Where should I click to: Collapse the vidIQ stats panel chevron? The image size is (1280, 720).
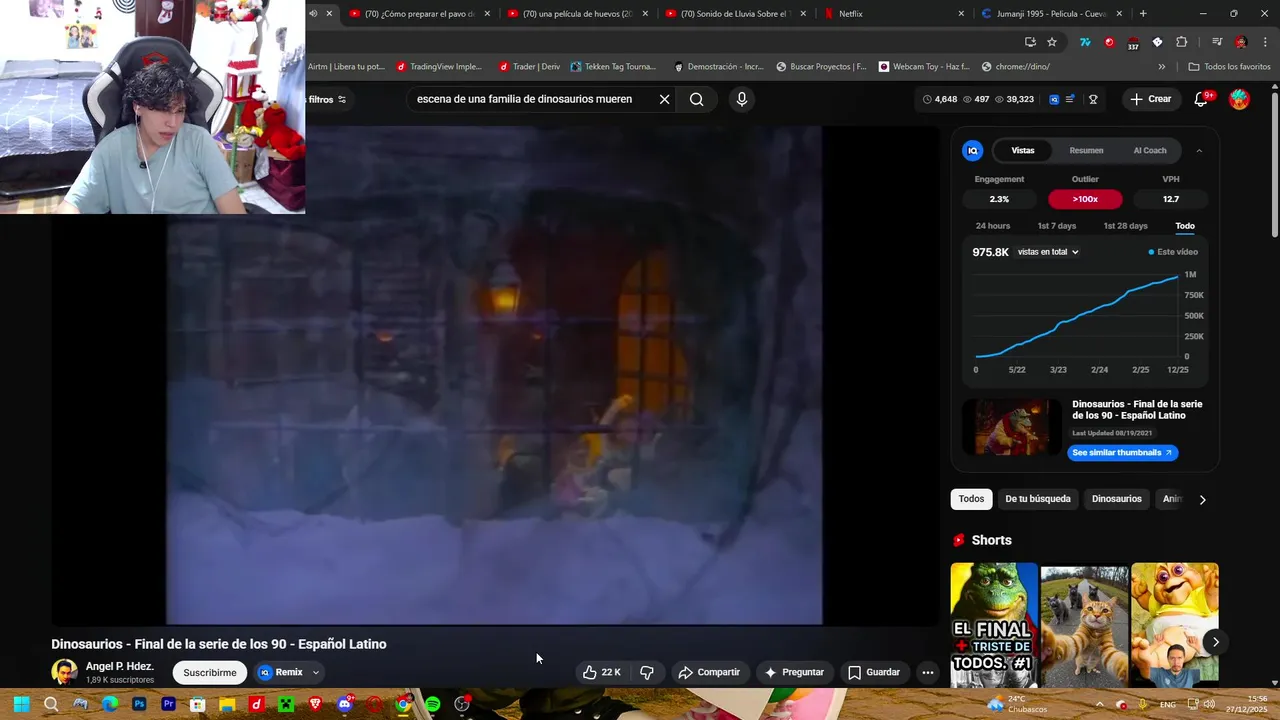pyautogui.click(x=1199, y=150)
